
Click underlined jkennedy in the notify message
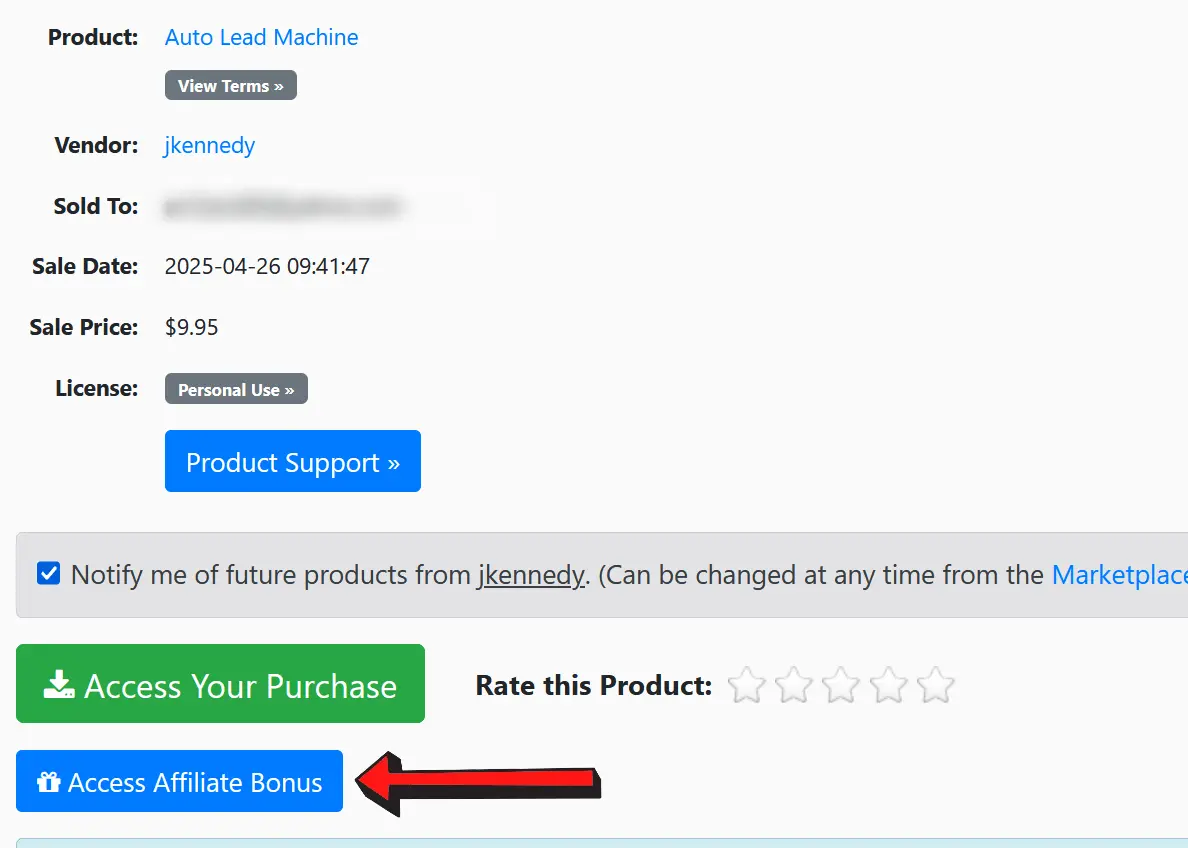pos(531,575)
